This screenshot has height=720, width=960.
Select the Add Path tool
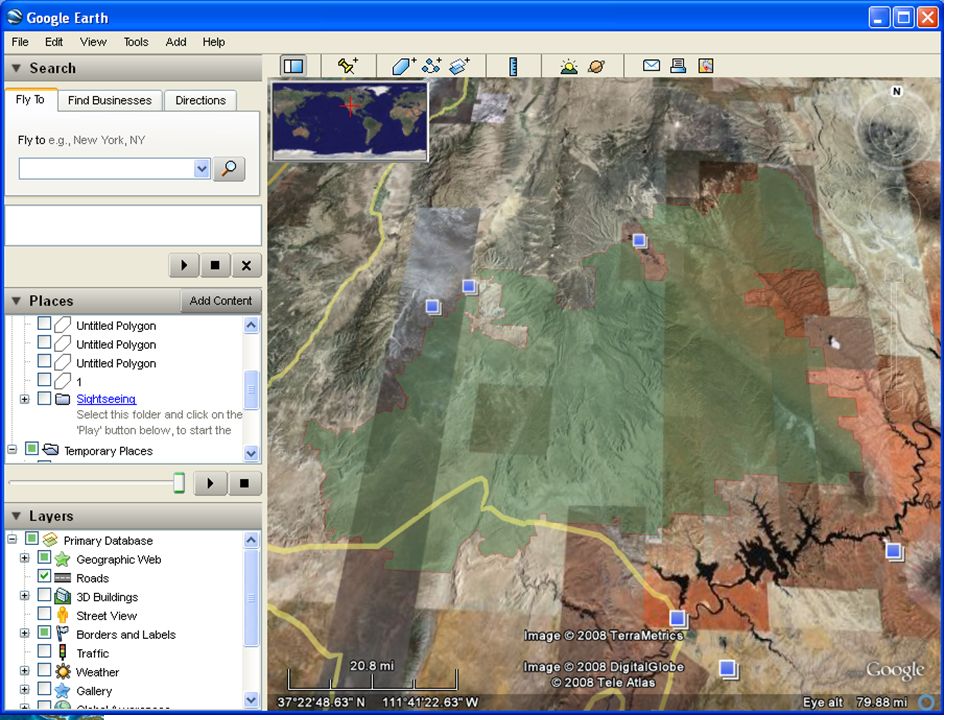432,66
